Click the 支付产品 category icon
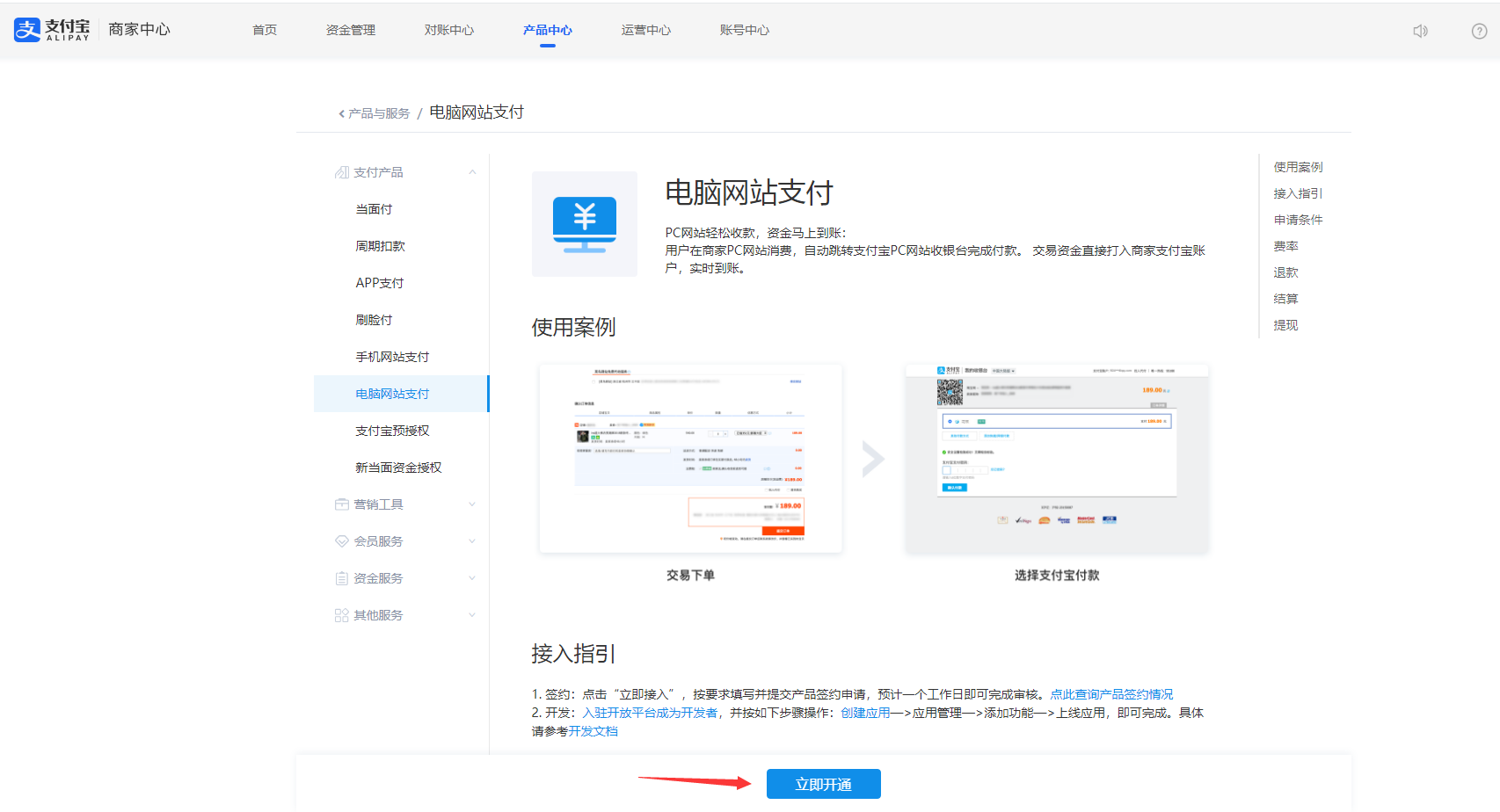Screen dimensions: 1500x812 [x=342, y=172]
